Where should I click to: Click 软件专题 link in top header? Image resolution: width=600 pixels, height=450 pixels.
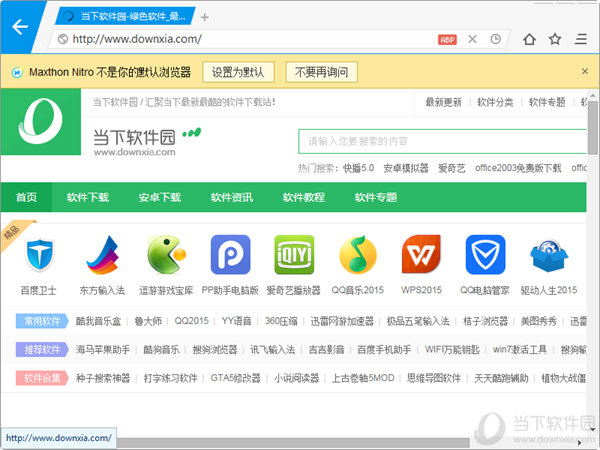[x=547, y=102]
